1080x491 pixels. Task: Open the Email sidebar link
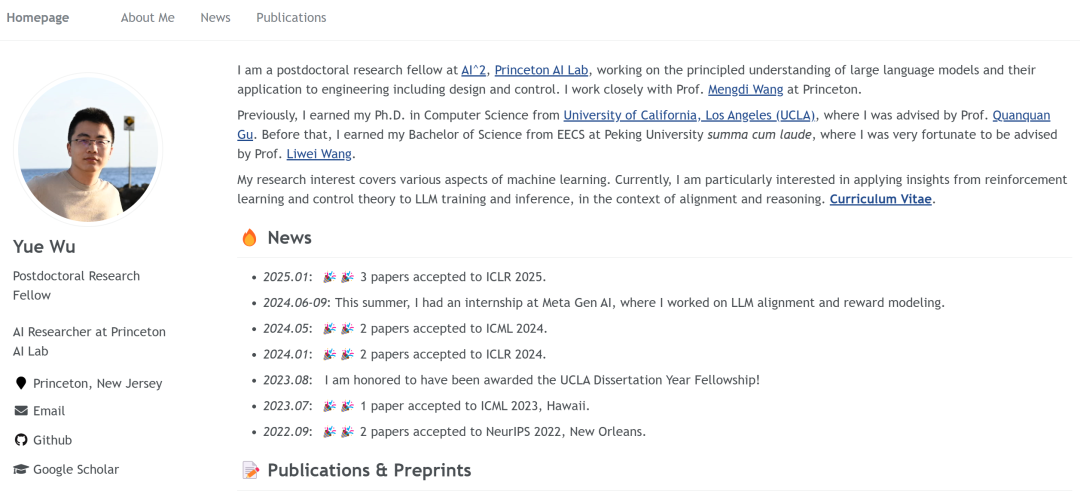point(49,411)
